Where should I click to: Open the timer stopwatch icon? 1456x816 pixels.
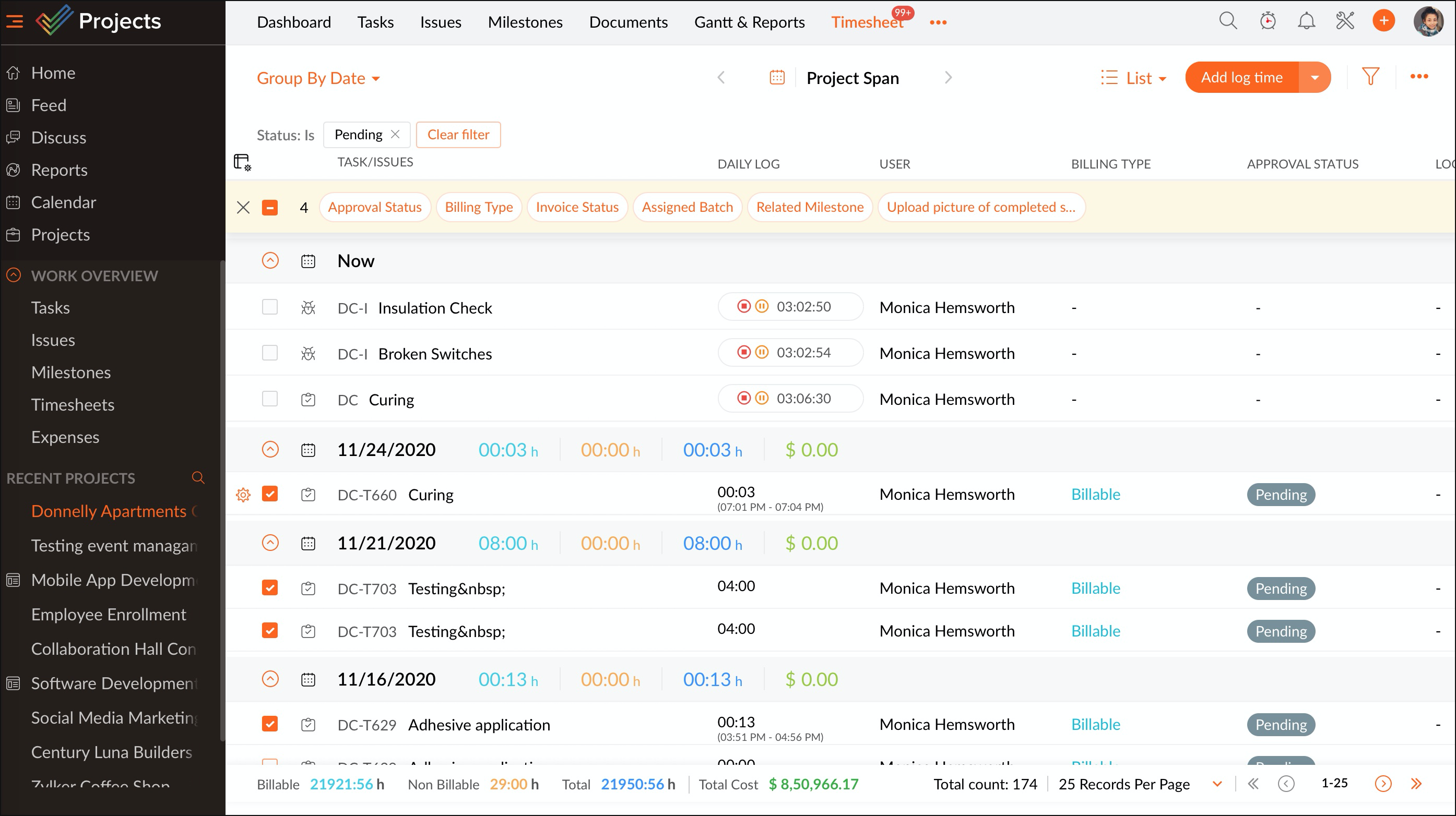(1268, 21)
